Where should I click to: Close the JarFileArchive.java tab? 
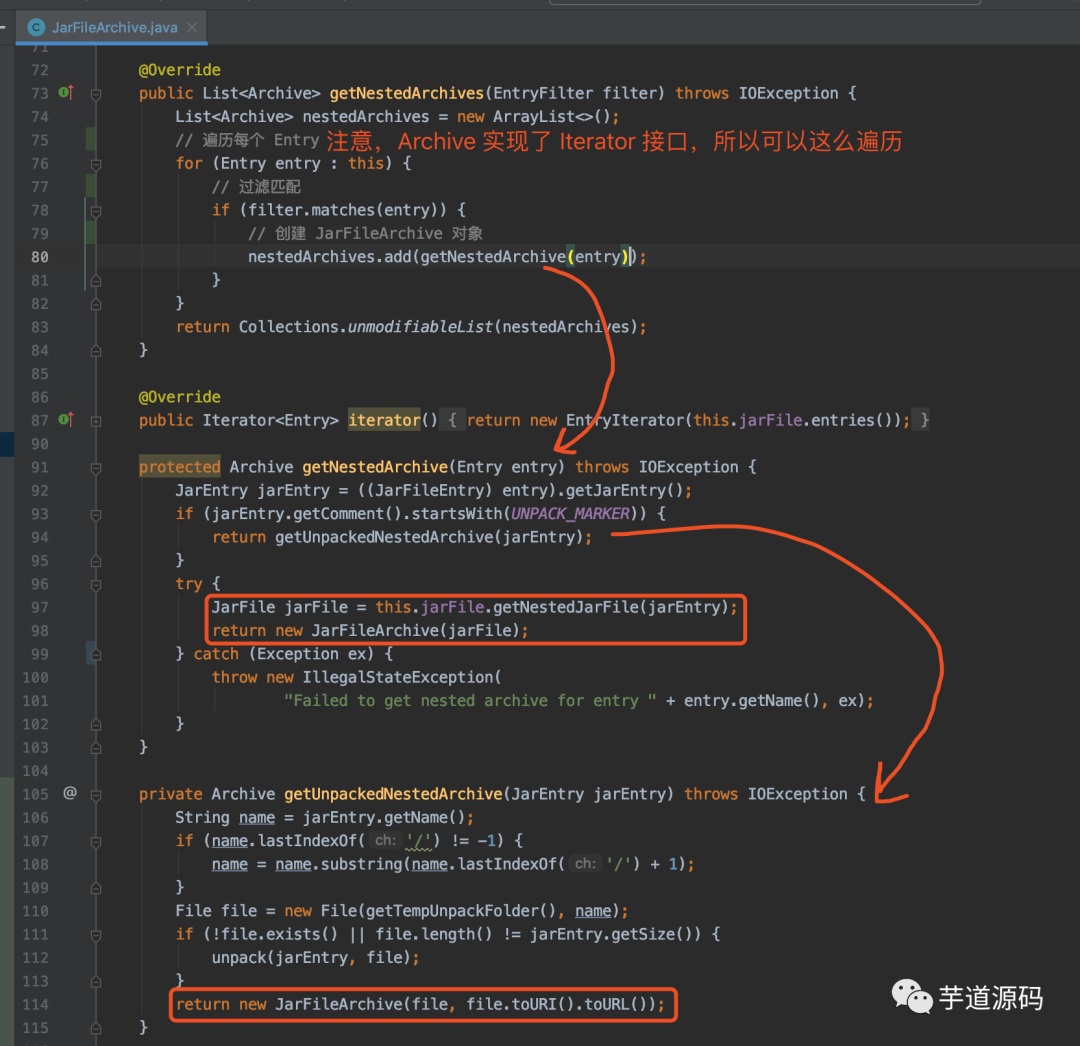pos(190,28)
